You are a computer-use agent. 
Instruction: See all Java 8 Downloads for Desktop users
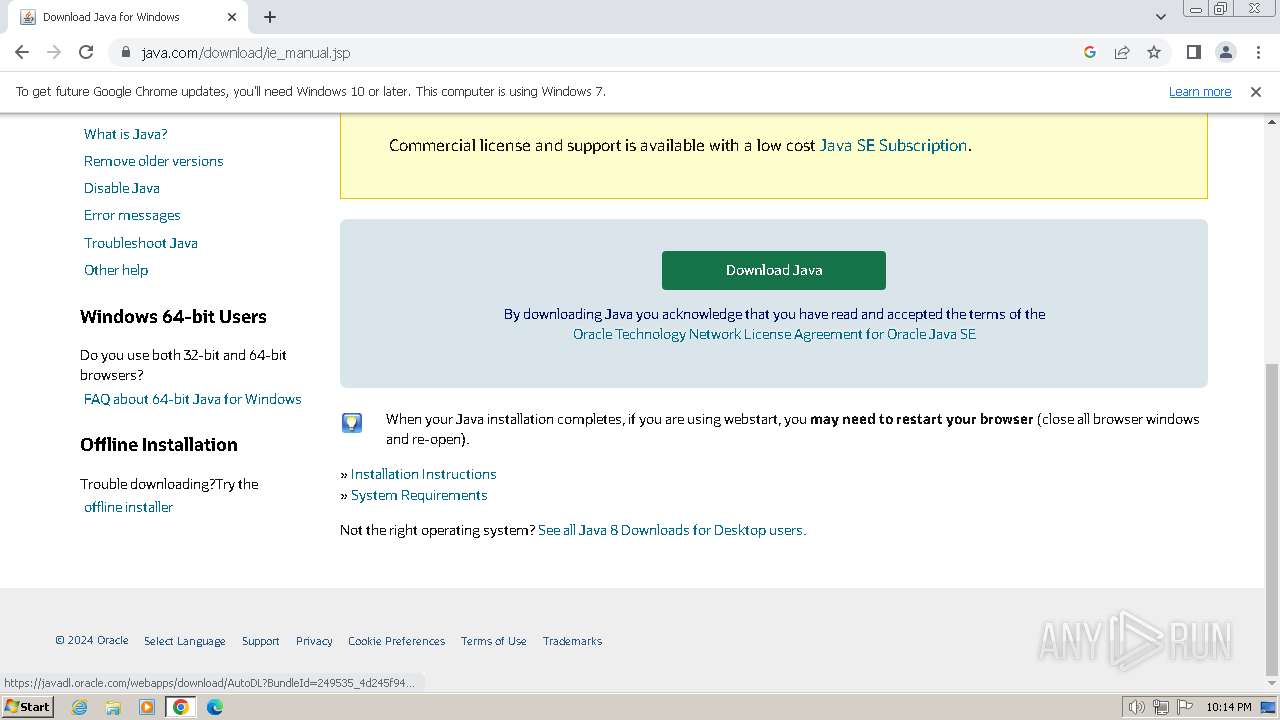pyautogui.click(x=672, y=530)
